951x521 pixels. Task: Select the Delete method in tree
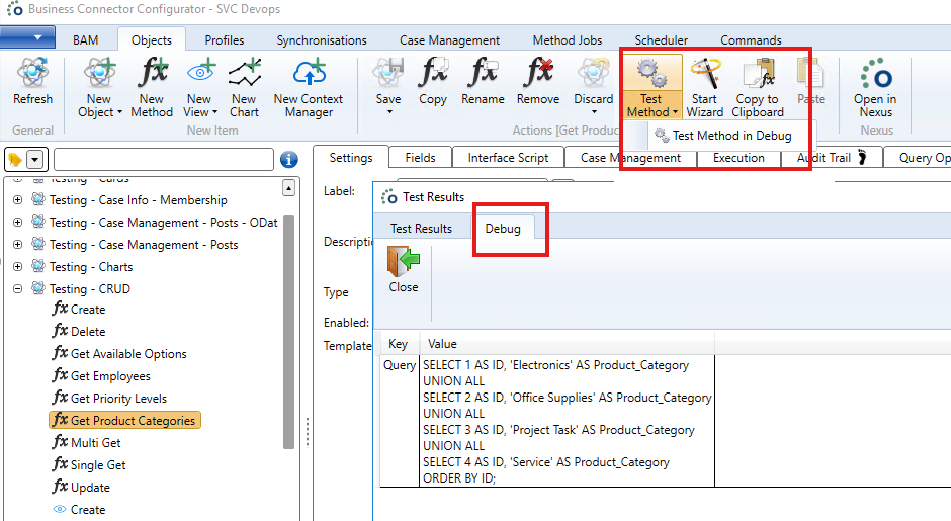[79, 332]
